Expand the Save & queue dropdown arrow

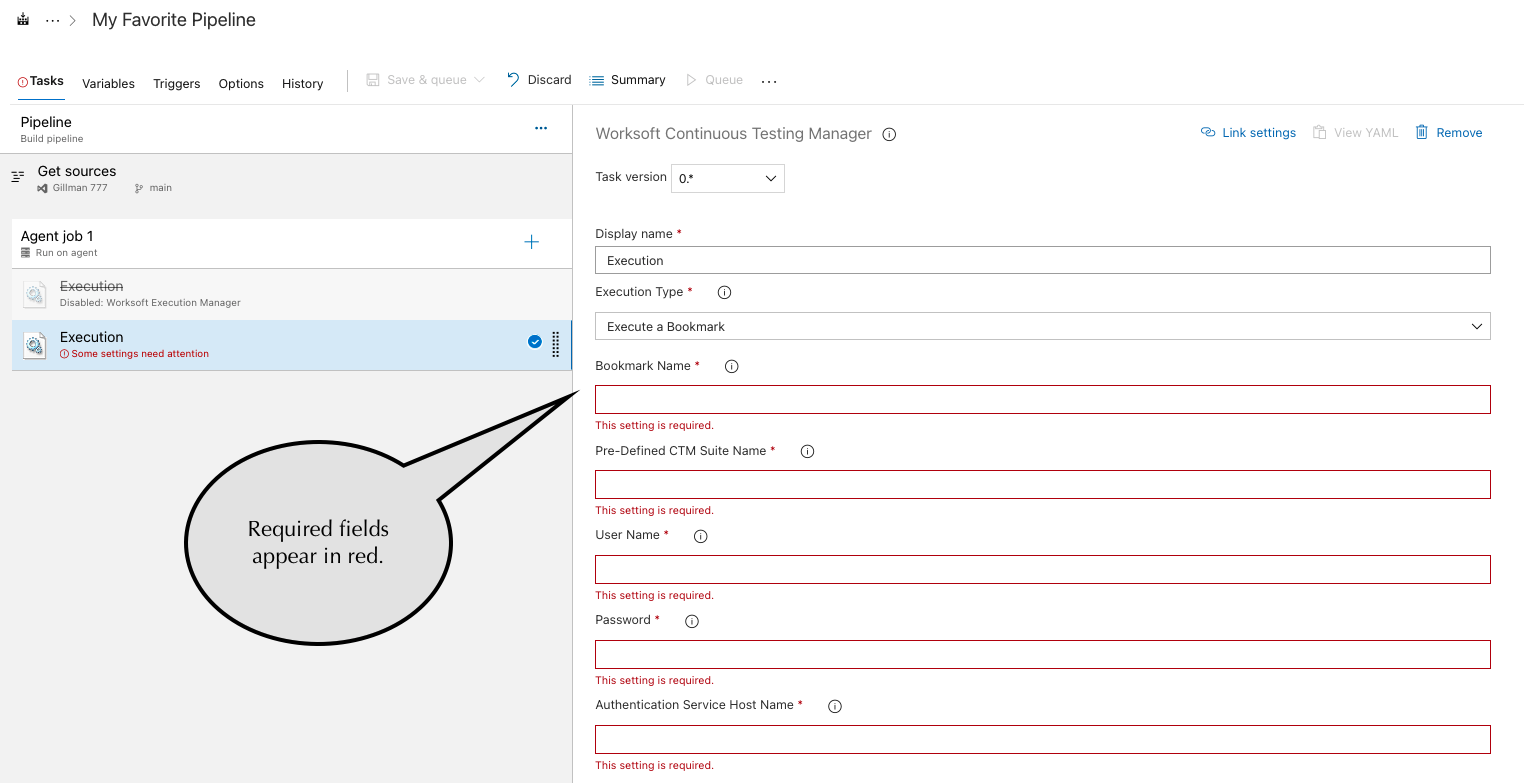pos(478,79)
